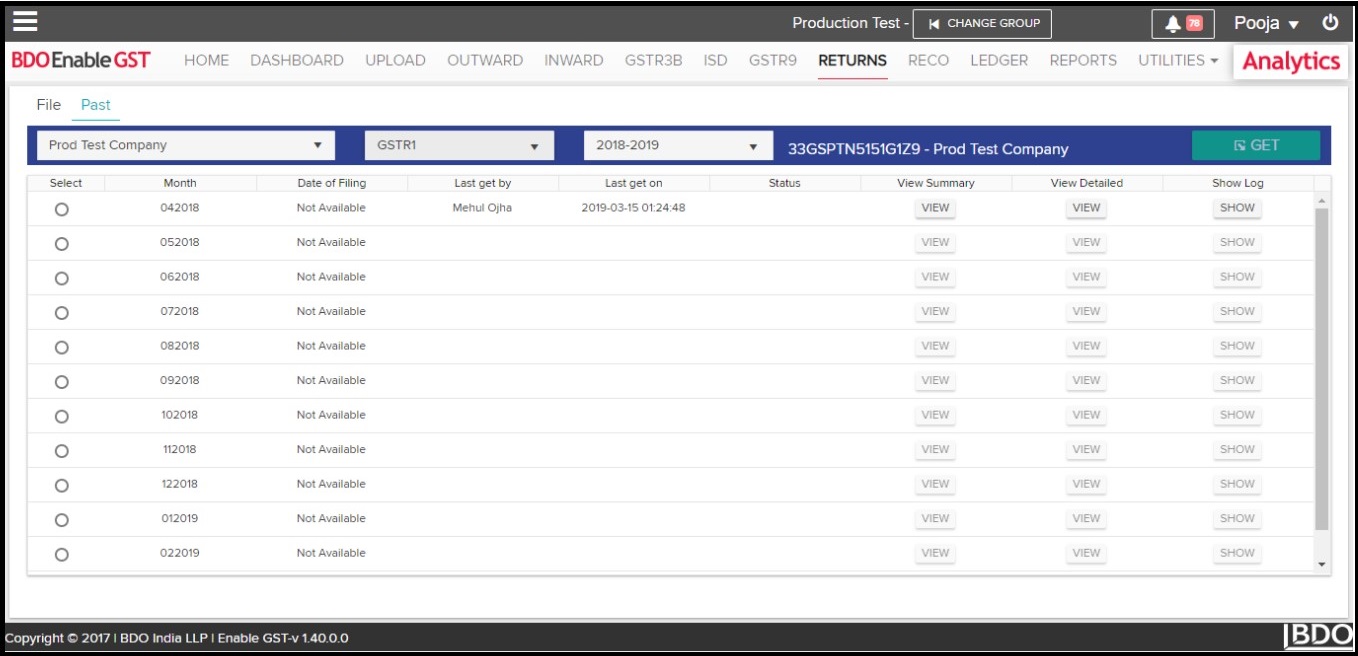
Task: Open the hamburger menu icon
Action: tap(25, 22)
